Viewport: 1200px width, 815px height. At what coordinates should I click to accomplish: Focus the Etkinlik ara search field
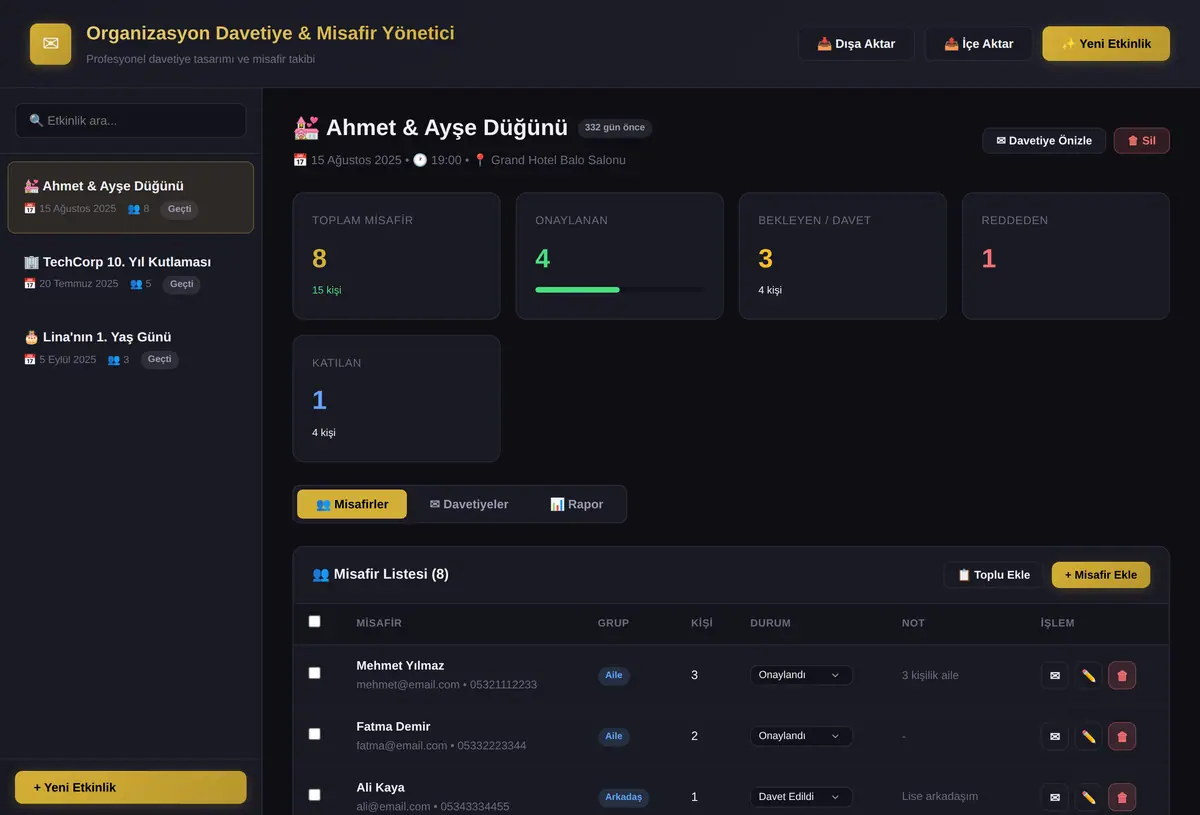coord(131,120)
